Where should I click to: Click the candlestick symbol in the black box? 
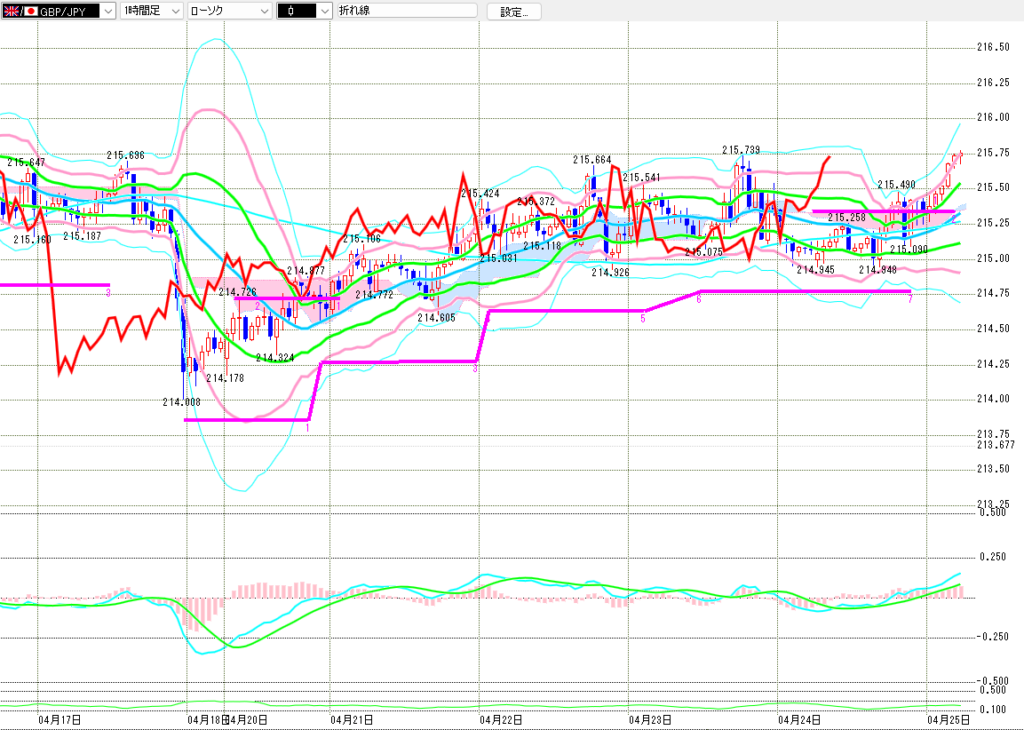[291, 11]
